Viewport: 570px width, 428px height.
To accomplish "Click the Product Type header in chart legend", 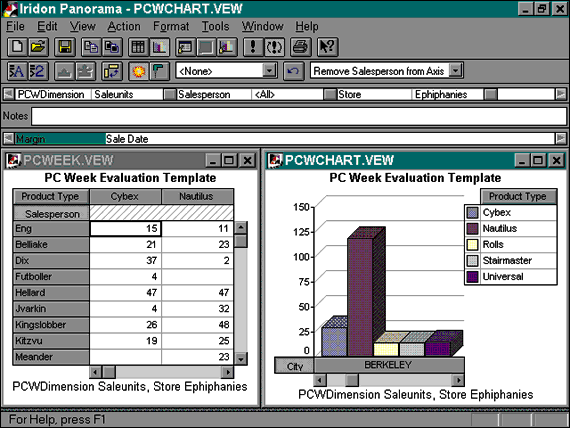I will 518,196.
